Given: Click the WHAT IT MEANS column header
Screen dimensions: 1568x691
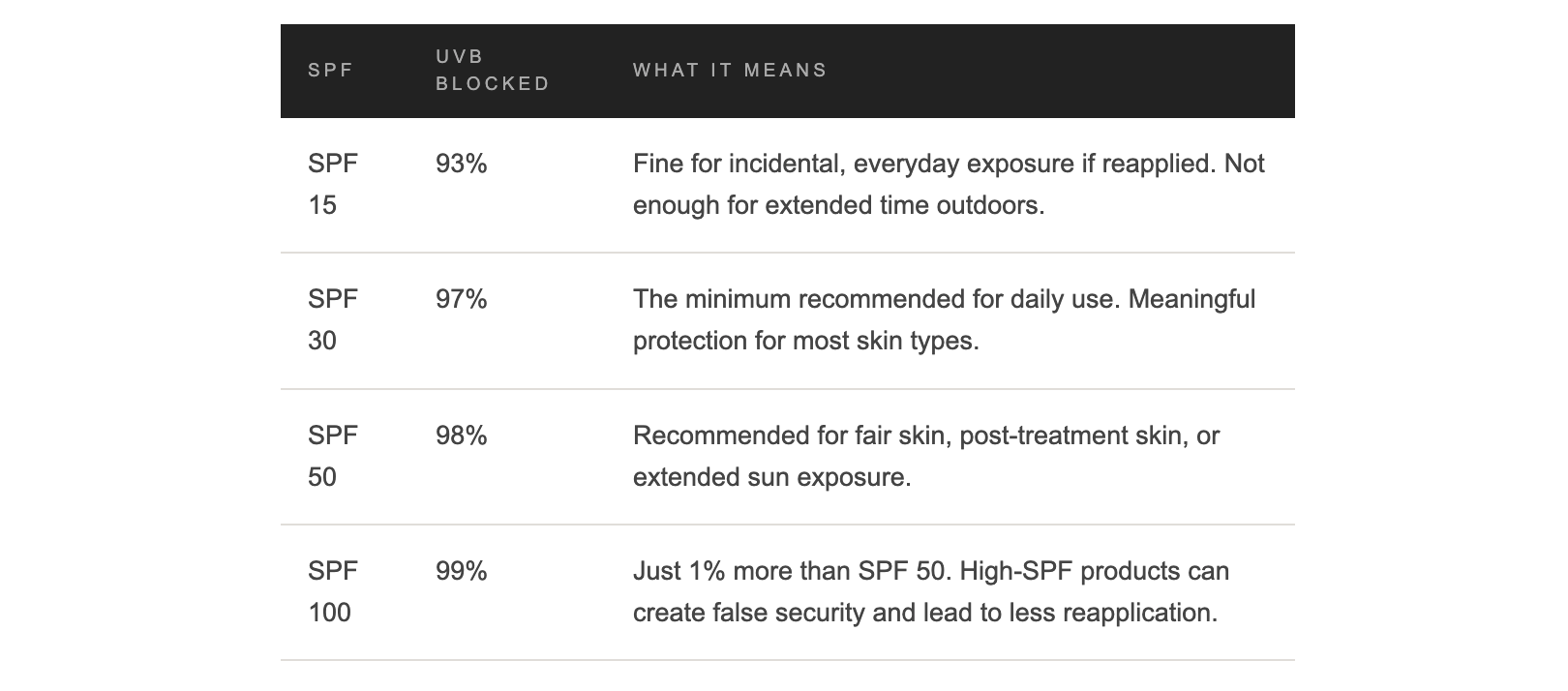Looking at the screenshot, I should (x=730, y=71).
